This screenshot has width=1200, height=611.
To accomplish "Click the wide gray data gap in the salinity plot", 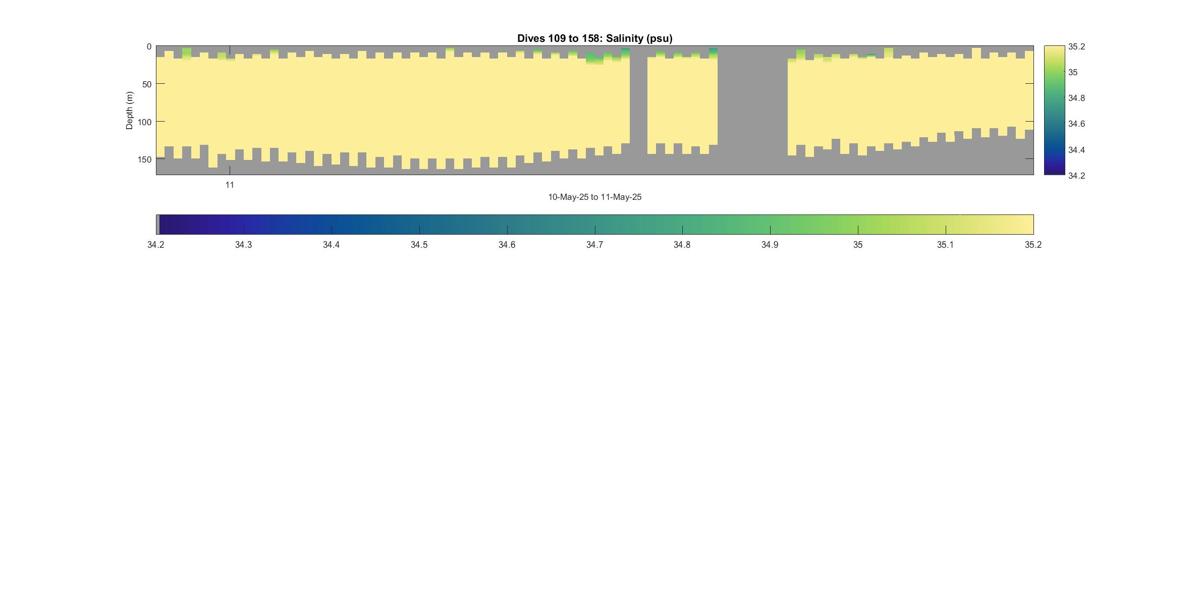I will [752, 110].
